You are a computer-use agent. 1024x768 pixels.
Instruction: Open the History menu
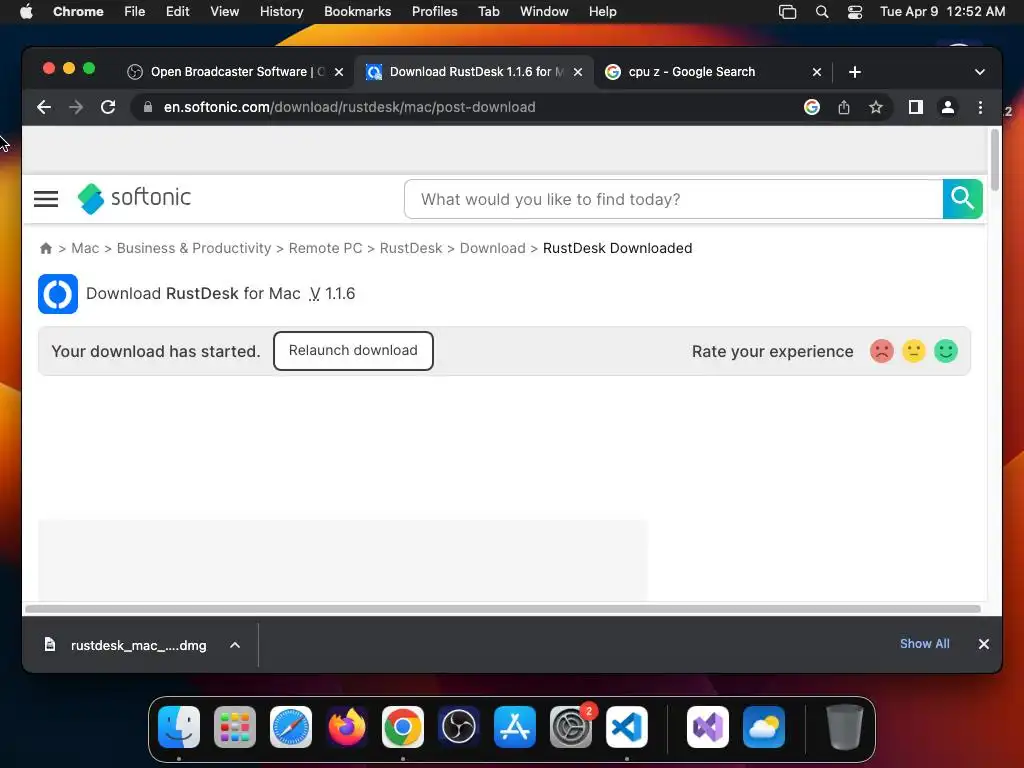(x=281, y=12)
